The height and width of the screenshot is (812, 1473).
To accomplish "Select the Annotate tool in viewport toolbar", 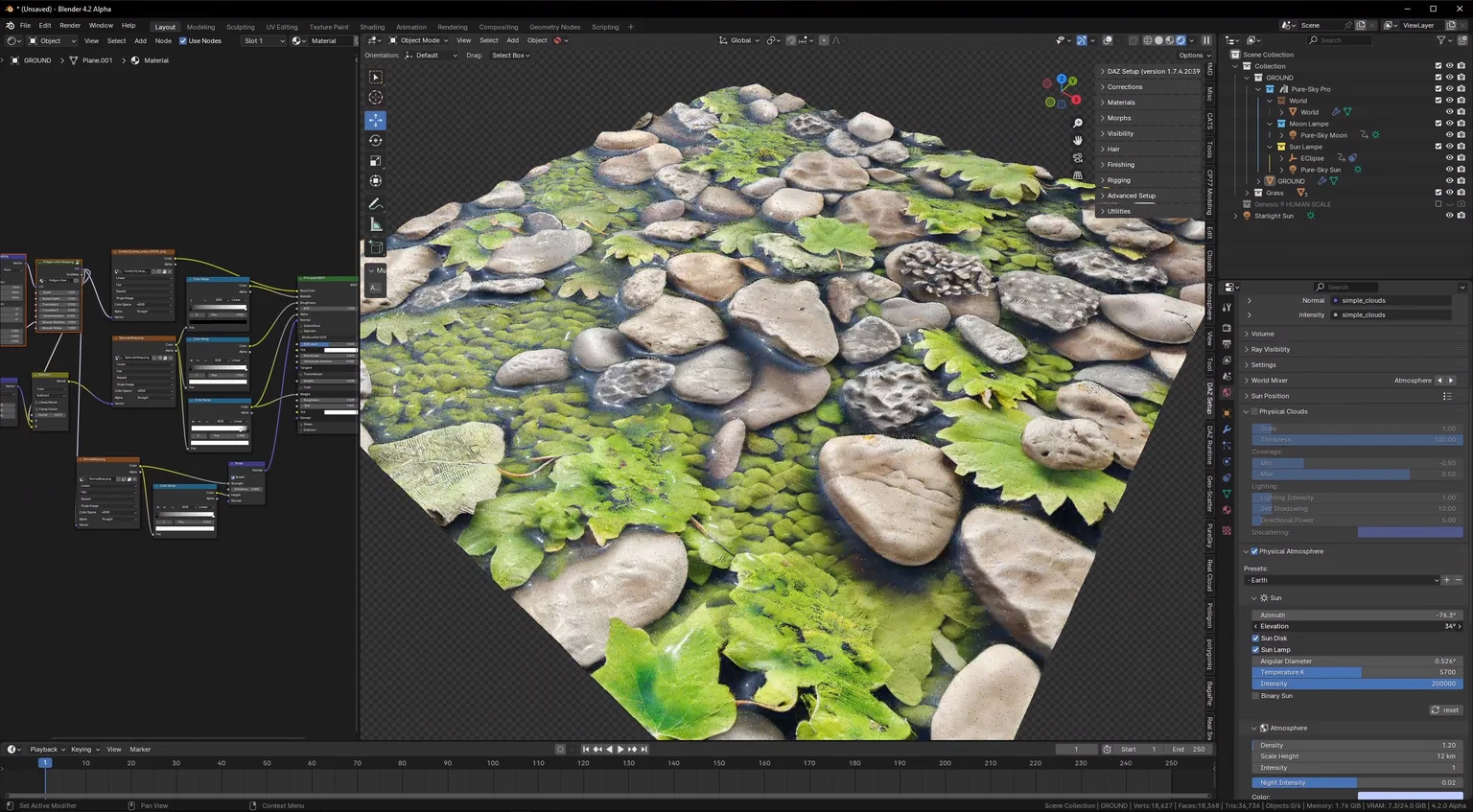I will tap(375, 203).
